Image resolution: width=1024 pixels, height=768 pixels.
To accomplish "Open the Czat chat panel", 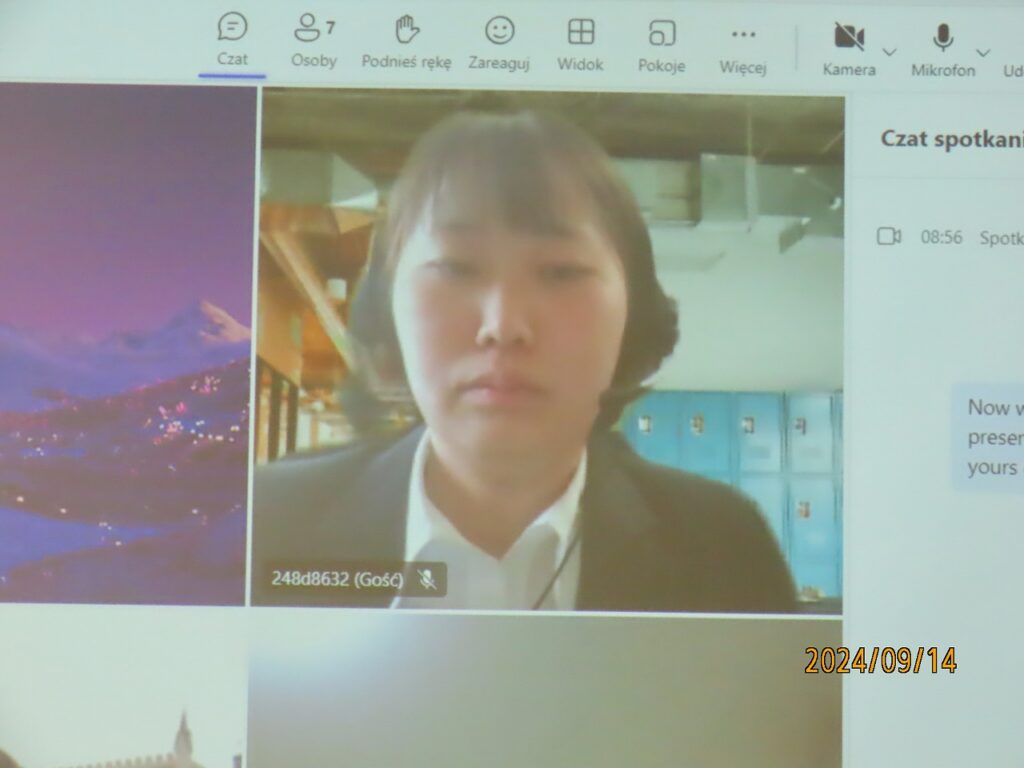I will tap(232, 28).
